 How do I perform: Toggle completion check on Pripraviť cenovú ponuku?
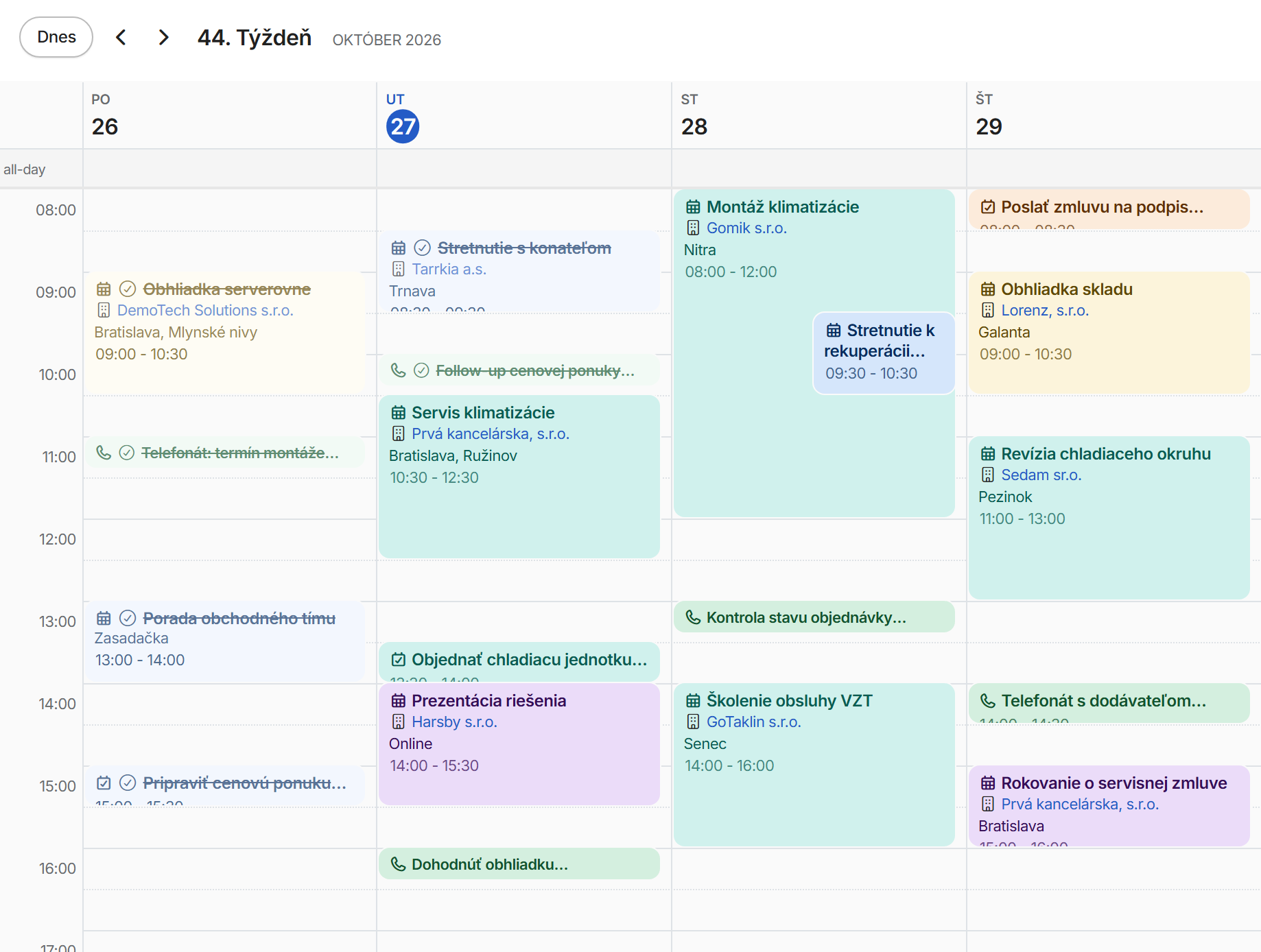(x=128, y=783)
